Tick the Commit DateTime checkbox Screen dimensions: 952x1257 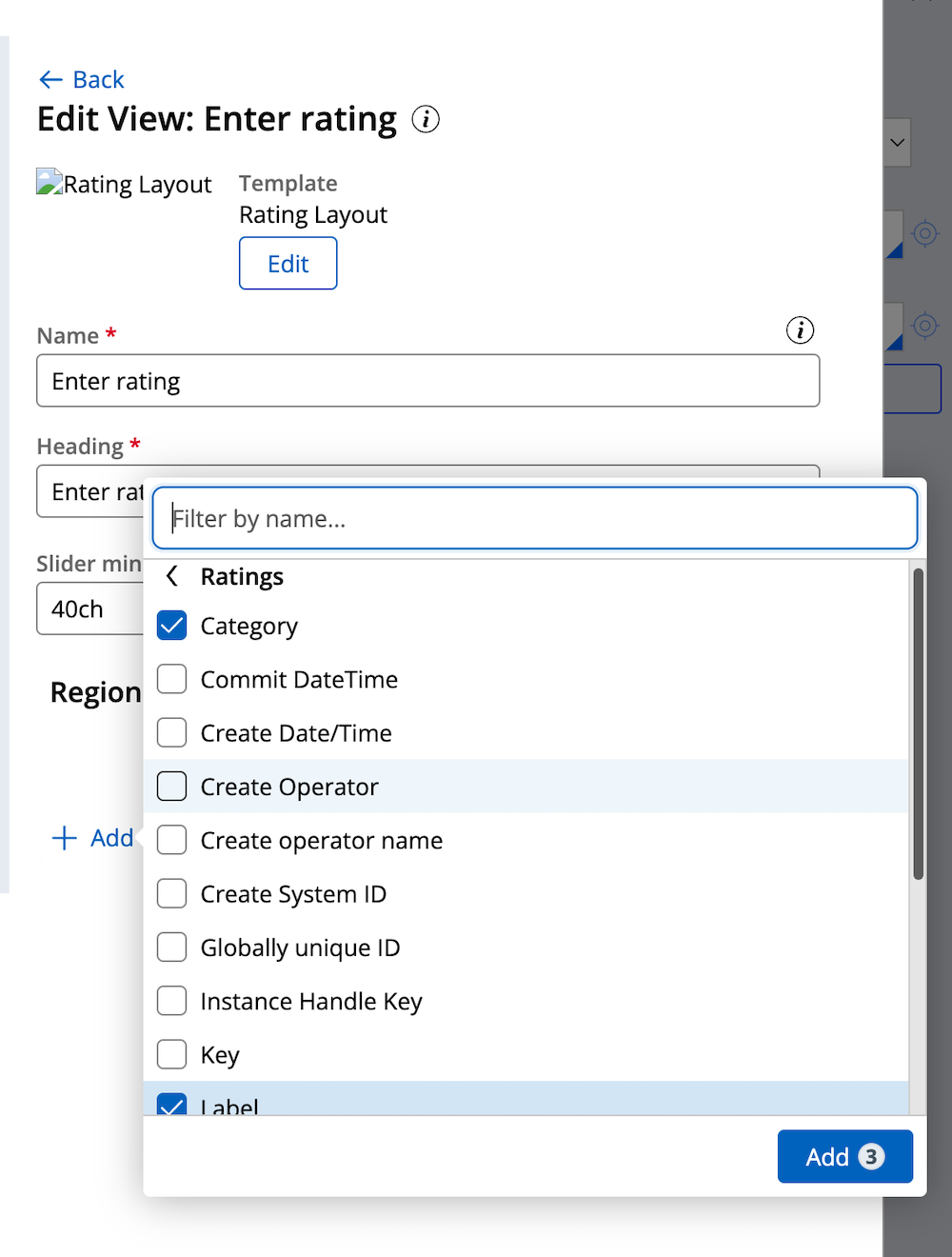pos(172,679)
